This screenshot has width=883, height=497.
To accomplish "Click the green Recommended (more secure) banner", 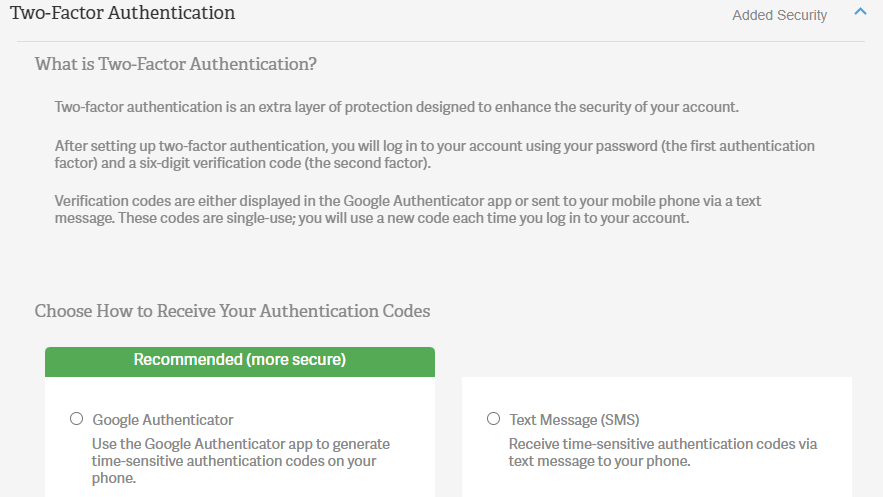I will coord(240,362).
